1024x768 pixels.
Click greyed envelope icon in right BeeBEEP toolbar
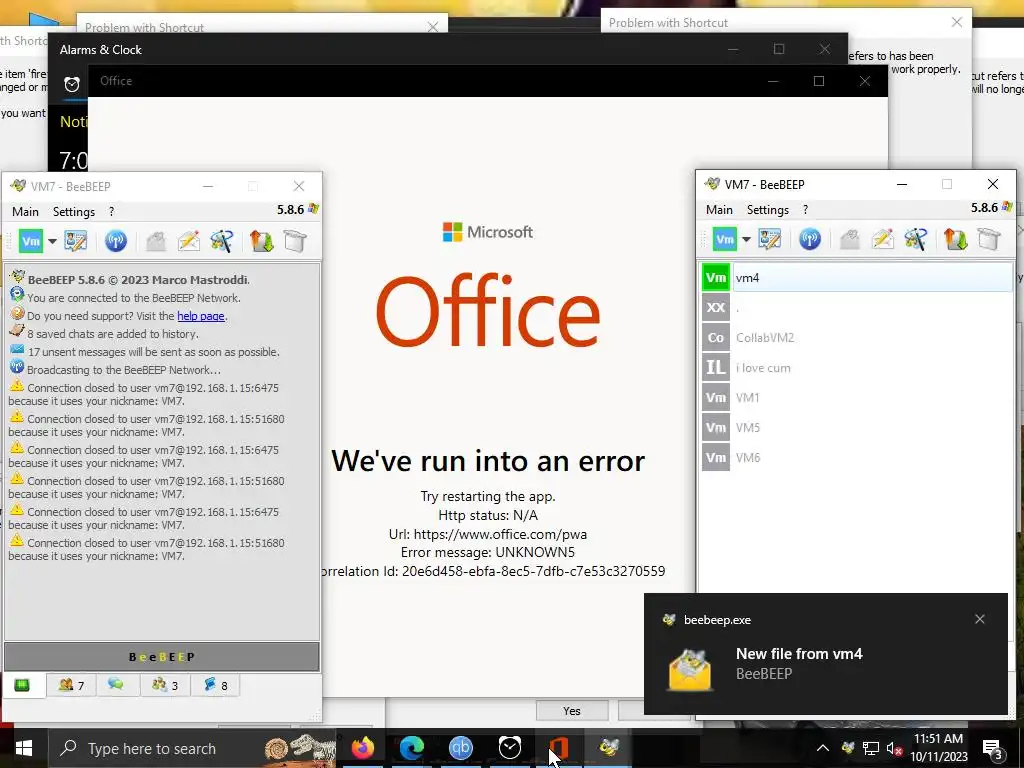[x=850, y=239]
